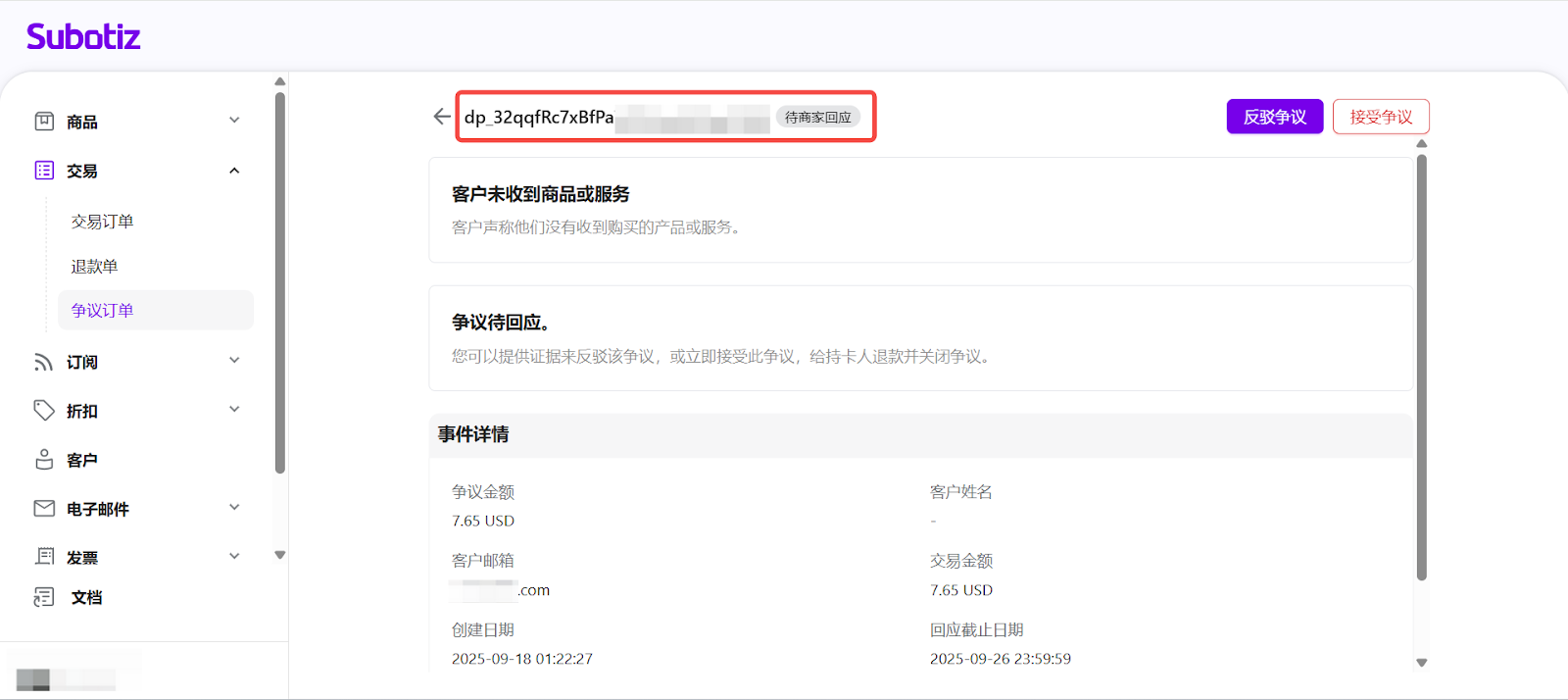
Task: Open 交易订单 in sidebar
Action: point(102,222)
